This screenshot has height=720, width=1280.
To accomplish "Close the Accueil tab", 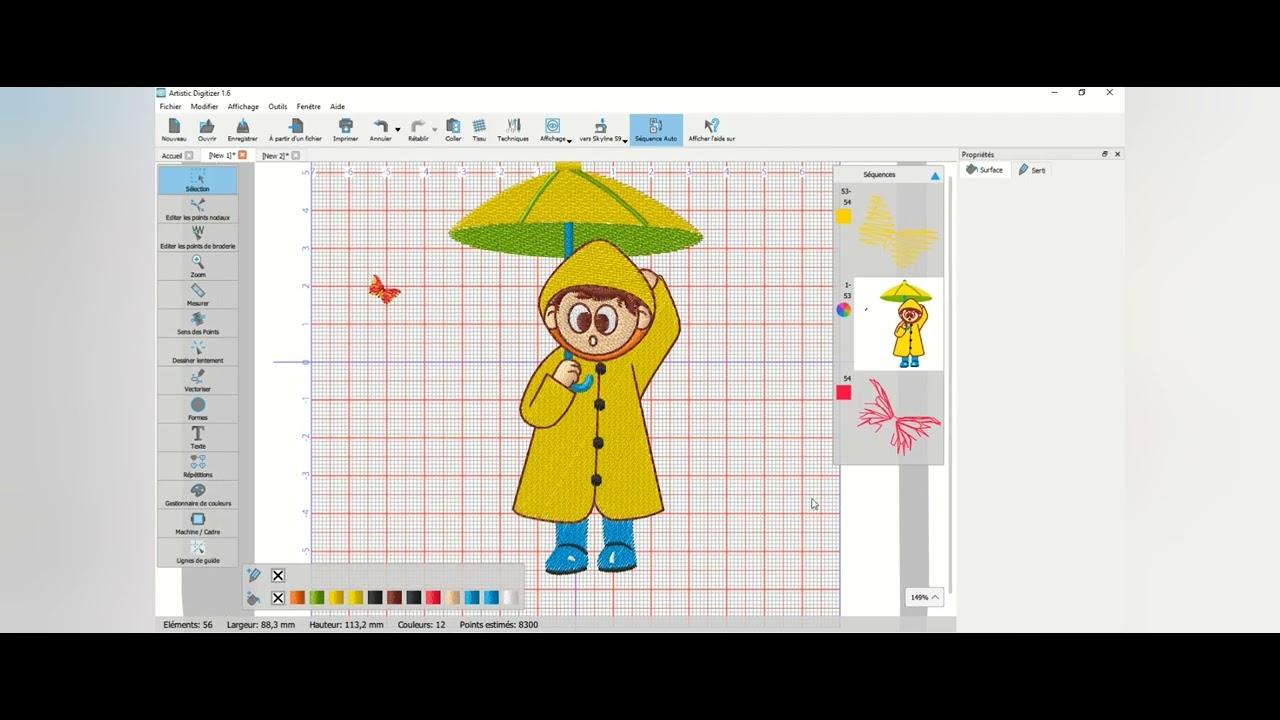I will [189, 156].
